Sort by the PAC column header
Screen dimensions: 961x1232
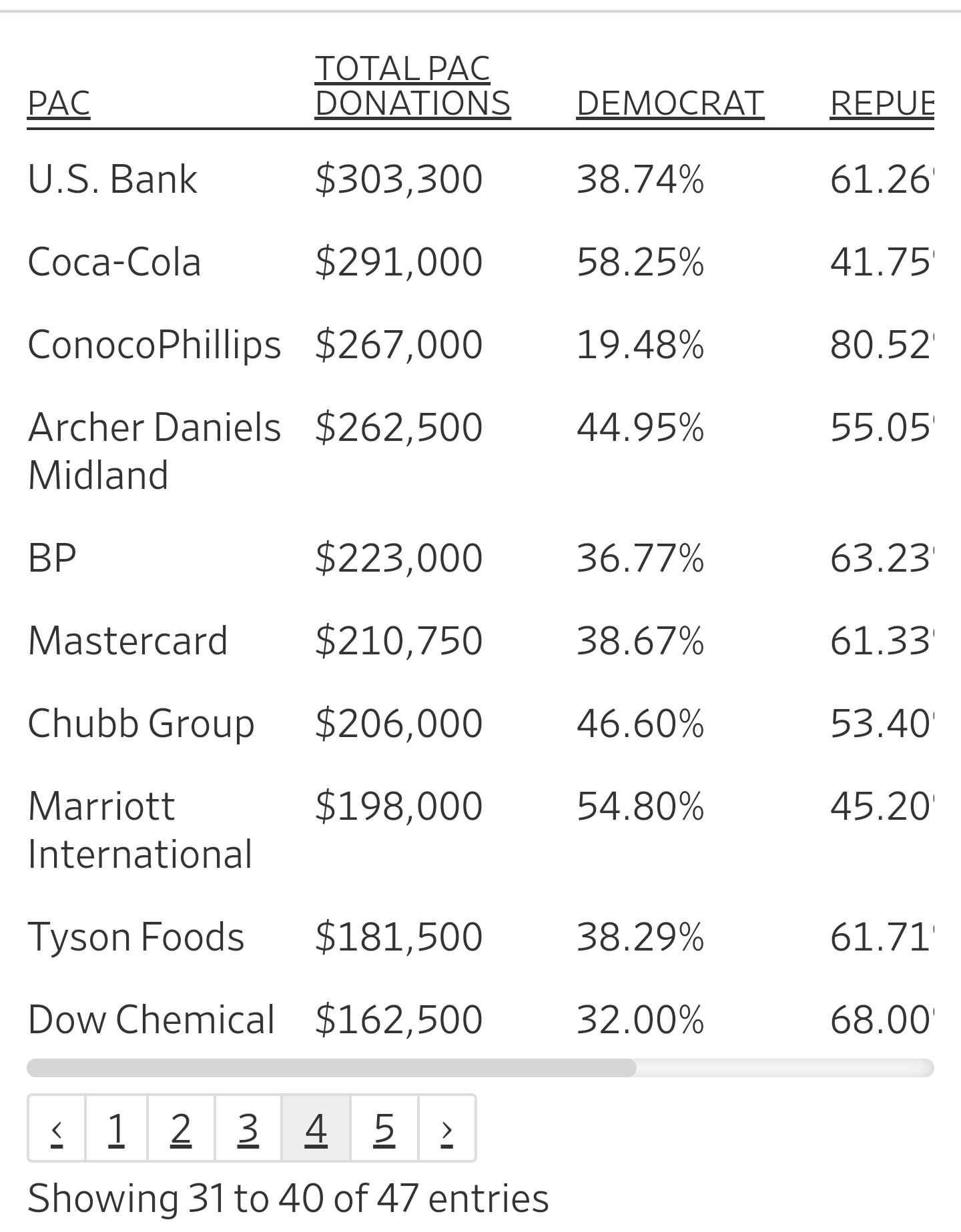tap(59, 103)
